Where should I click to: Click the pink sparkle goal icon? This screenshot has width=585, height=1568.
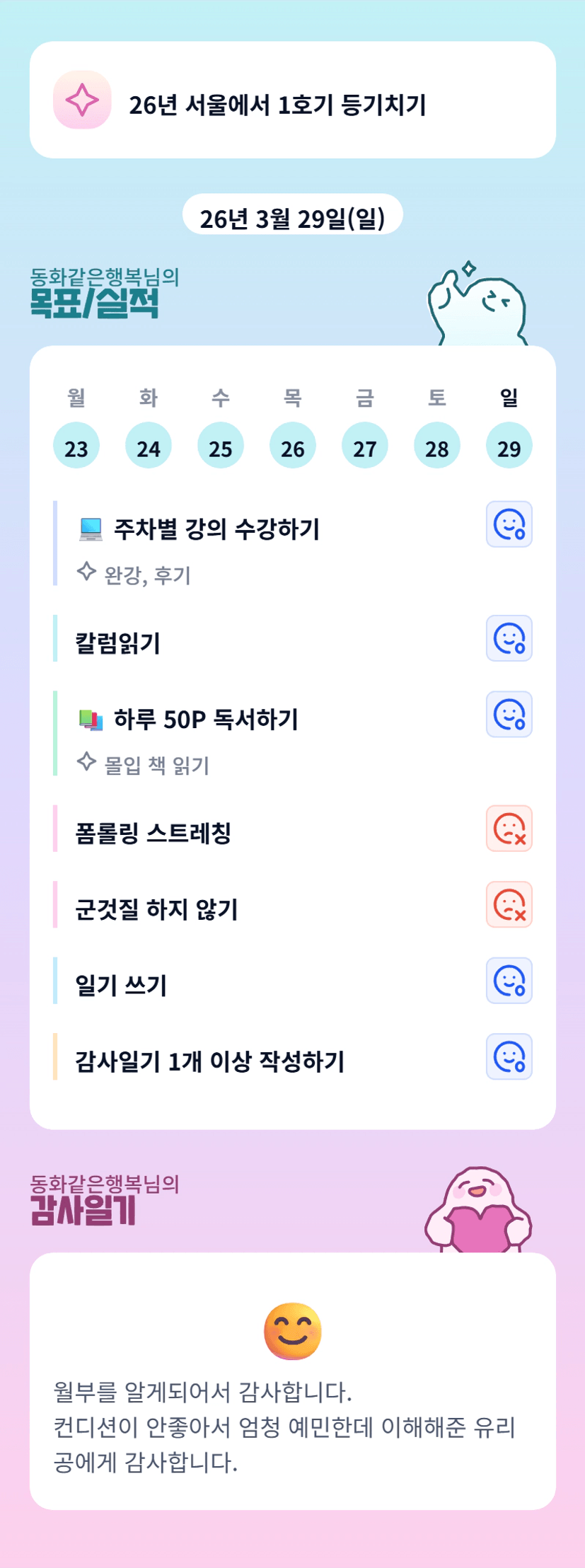[x=82, y=100]
